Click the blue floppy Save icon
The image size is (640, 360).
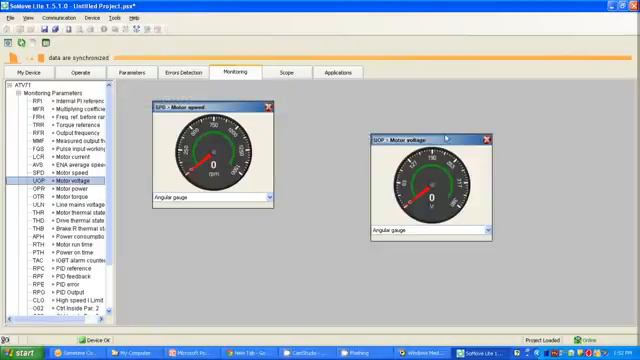tap(44, 29)
